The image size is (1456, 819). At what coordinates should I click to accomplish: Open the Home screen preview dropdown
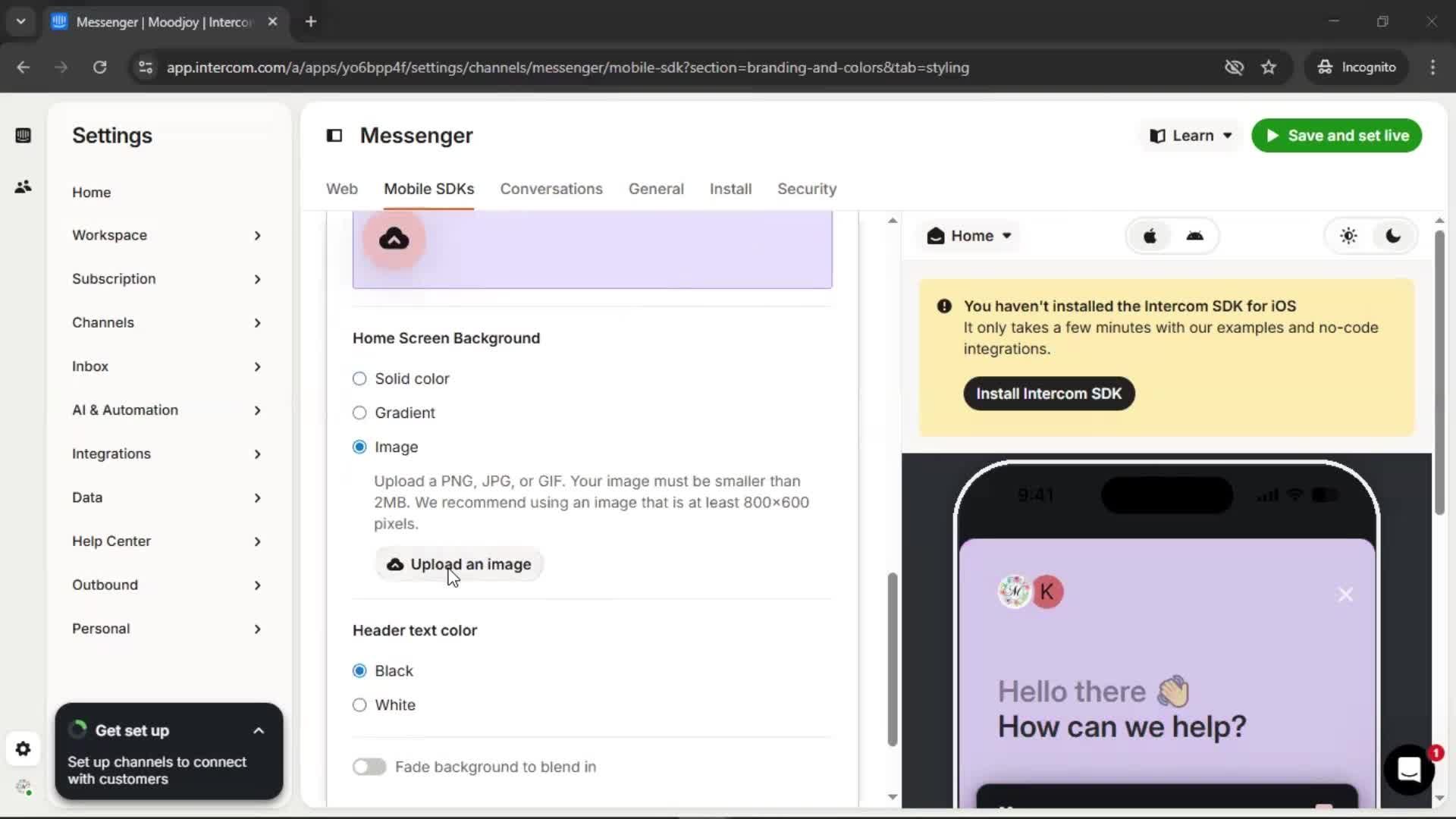(x=969, y=236)
